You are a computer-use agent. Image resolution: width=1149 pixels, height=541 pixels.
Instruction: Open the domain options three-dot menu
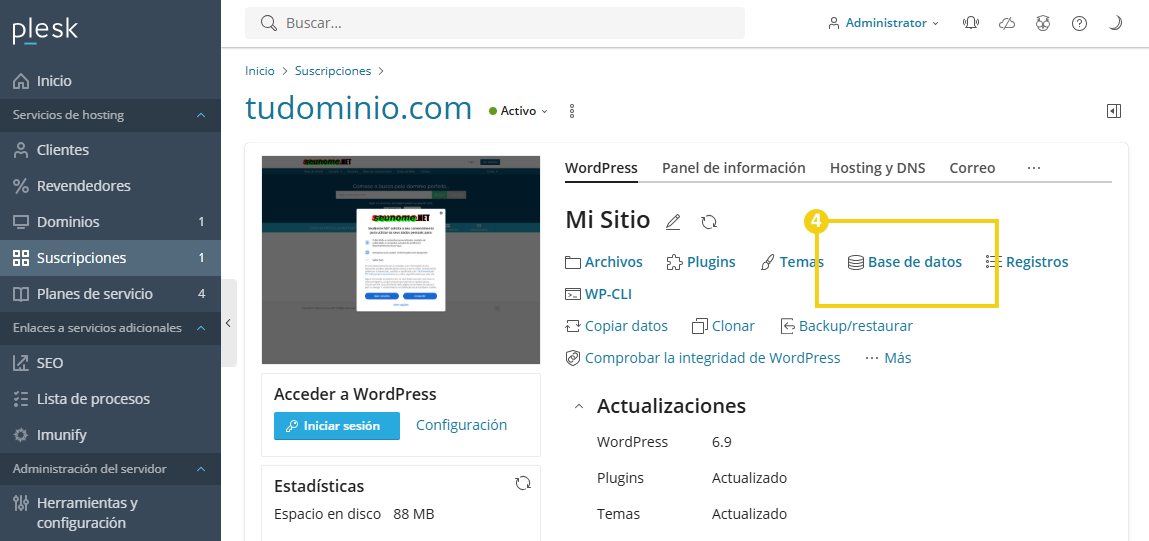(572, 111)
